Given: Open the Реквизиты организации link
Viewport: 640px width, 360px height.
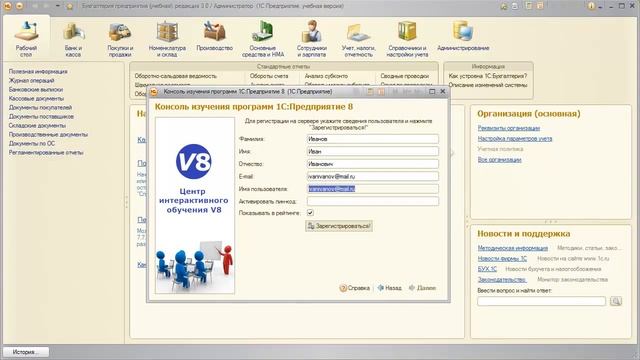Looking at the screenshot, I should 509,128.
